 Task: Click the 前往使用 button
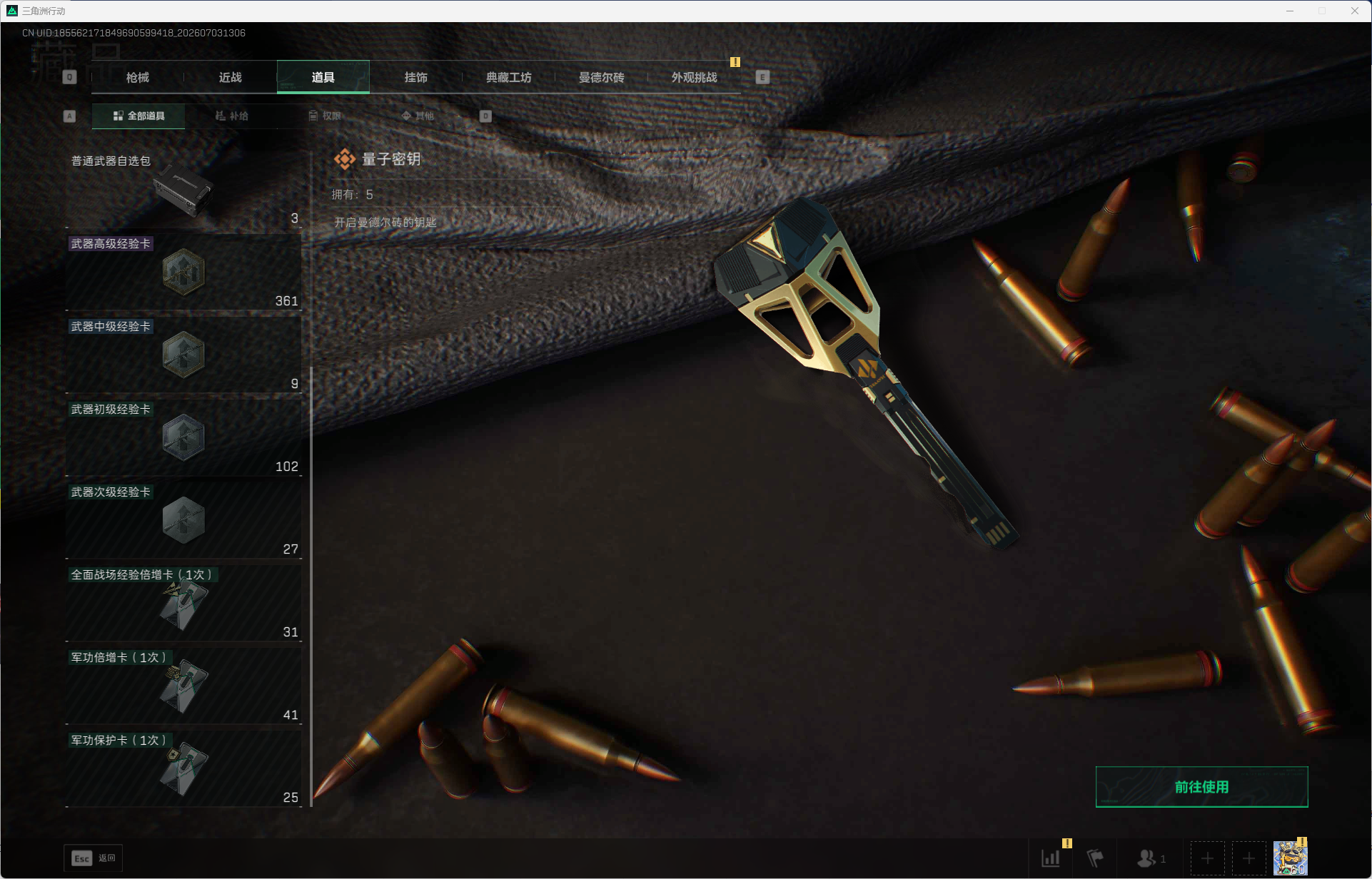[1201, 787]
